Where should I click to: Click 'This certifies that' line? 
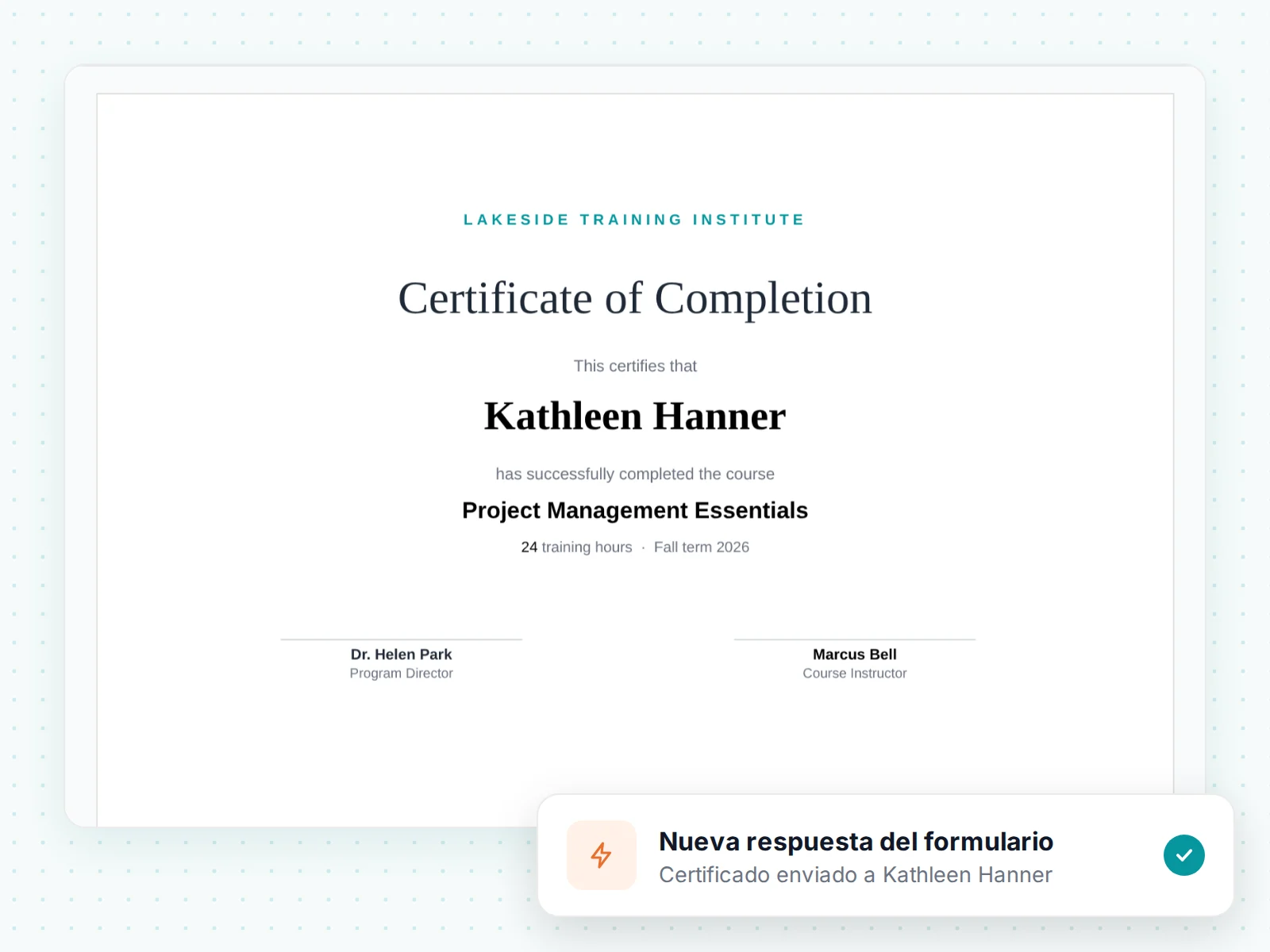(635, 366)
